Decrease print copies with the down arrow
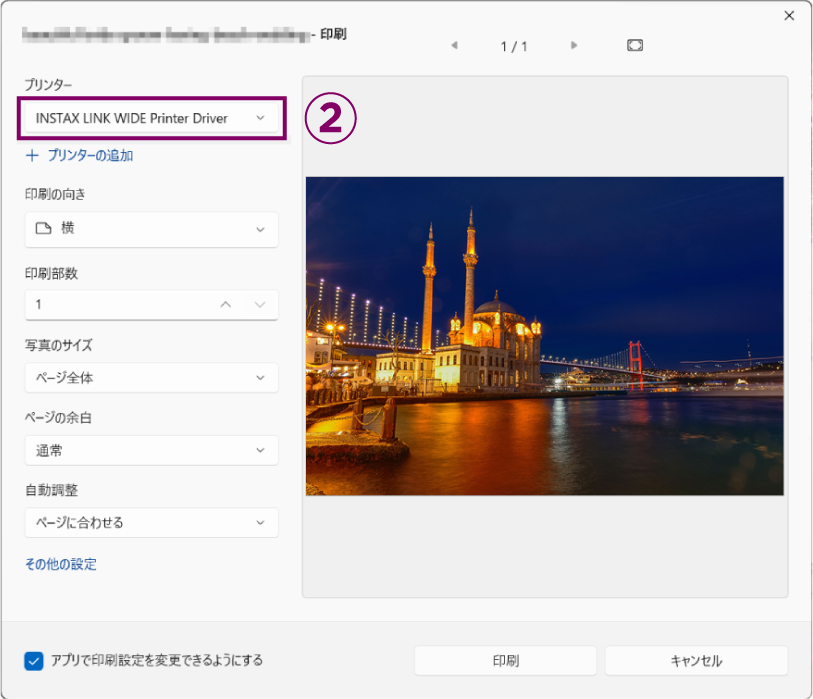Viewport: 813px width, 699px height. (x=260, y=304)
